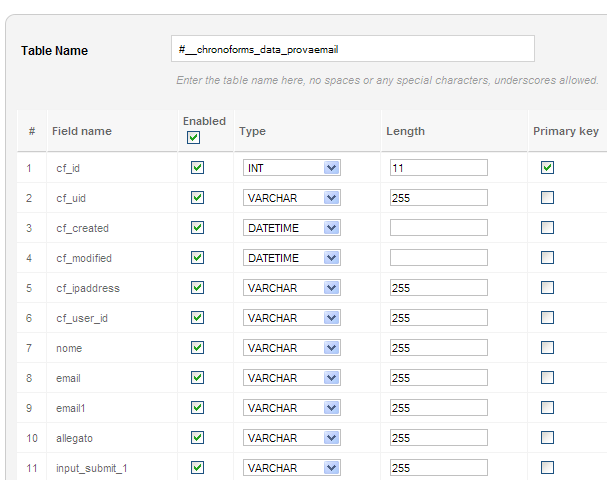607x480 pixels.
Task: Click the Length field for cf_ipaddress
Action: point(438,288)
